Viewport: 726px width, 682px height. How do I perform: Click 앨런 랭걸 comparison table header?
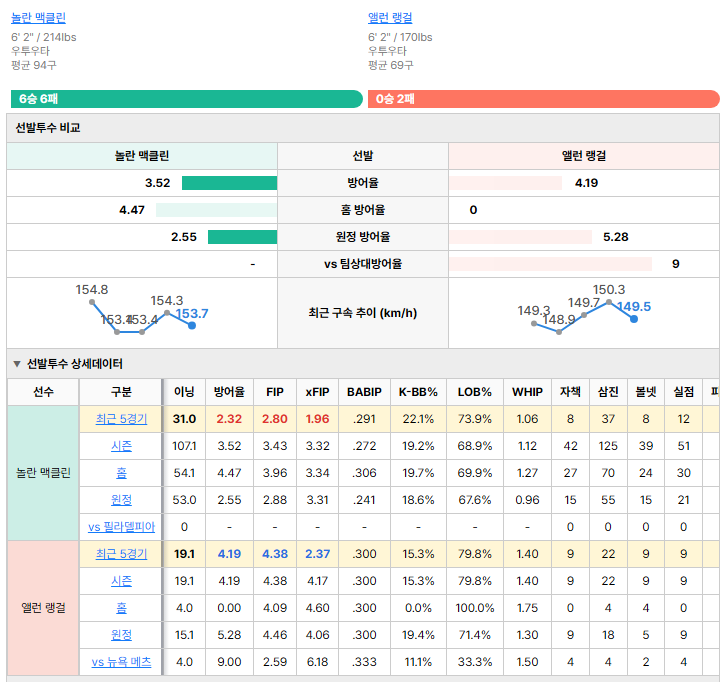pos(584,156)
